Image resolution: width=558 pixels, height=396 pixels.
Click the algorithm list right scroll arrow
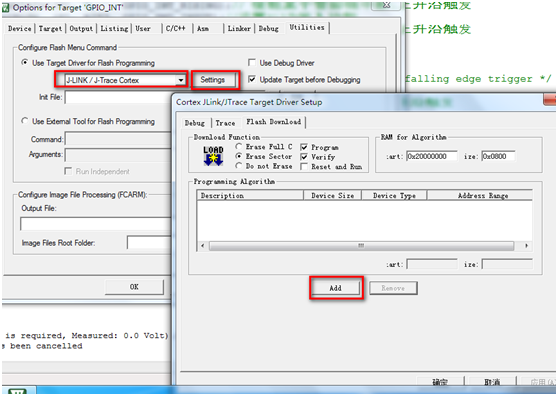coord(526,245)
